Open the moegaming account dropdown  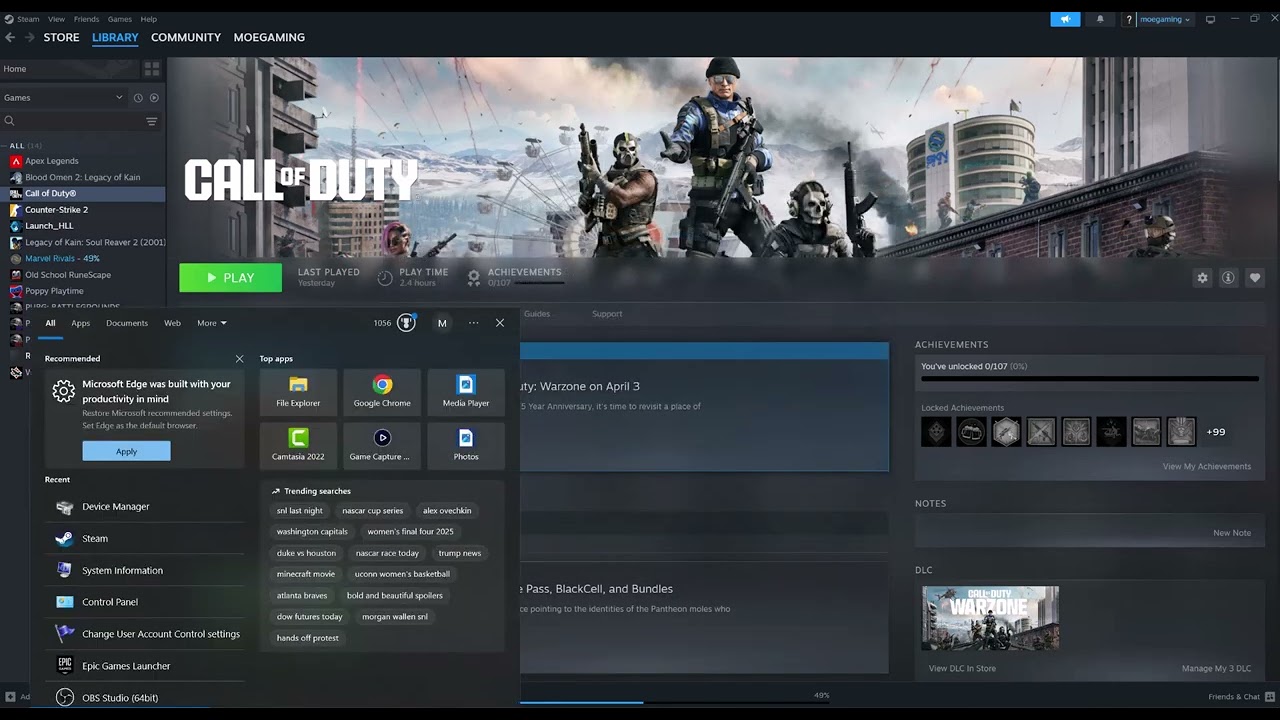coord(1165,19)
